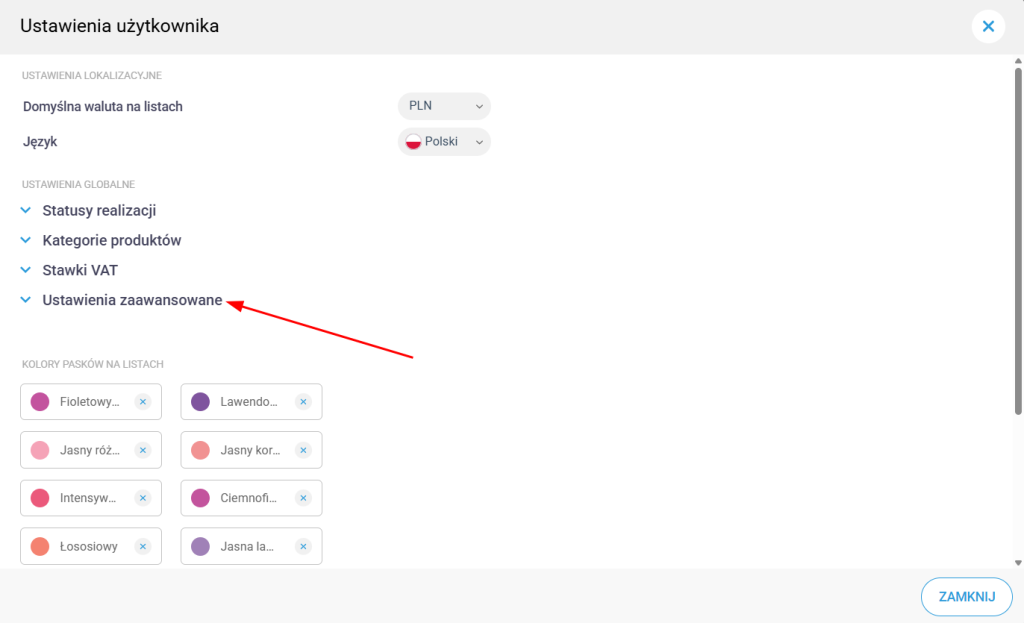The height and width of the screenshot is (623, 1024).
Task: Open the Polski language dropdown
Action: point(444,142)
